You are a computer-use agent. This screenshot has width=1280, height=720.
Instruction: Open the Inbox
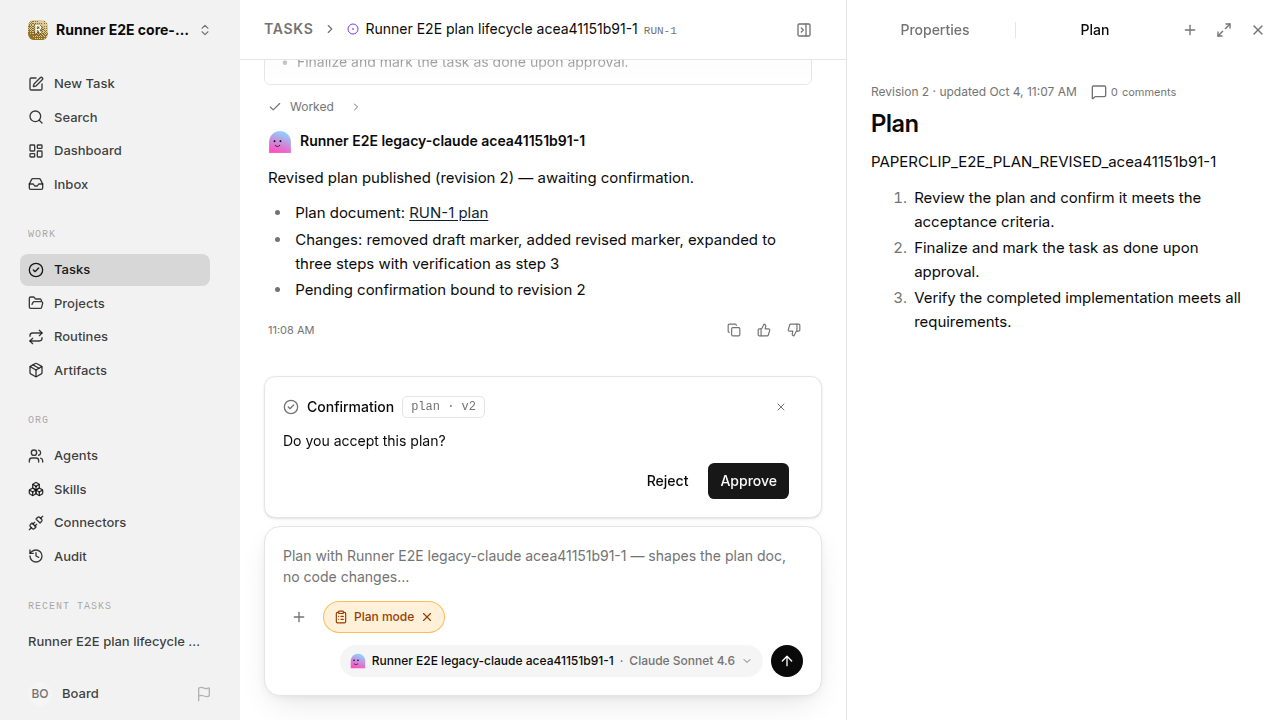coord(115,185)
